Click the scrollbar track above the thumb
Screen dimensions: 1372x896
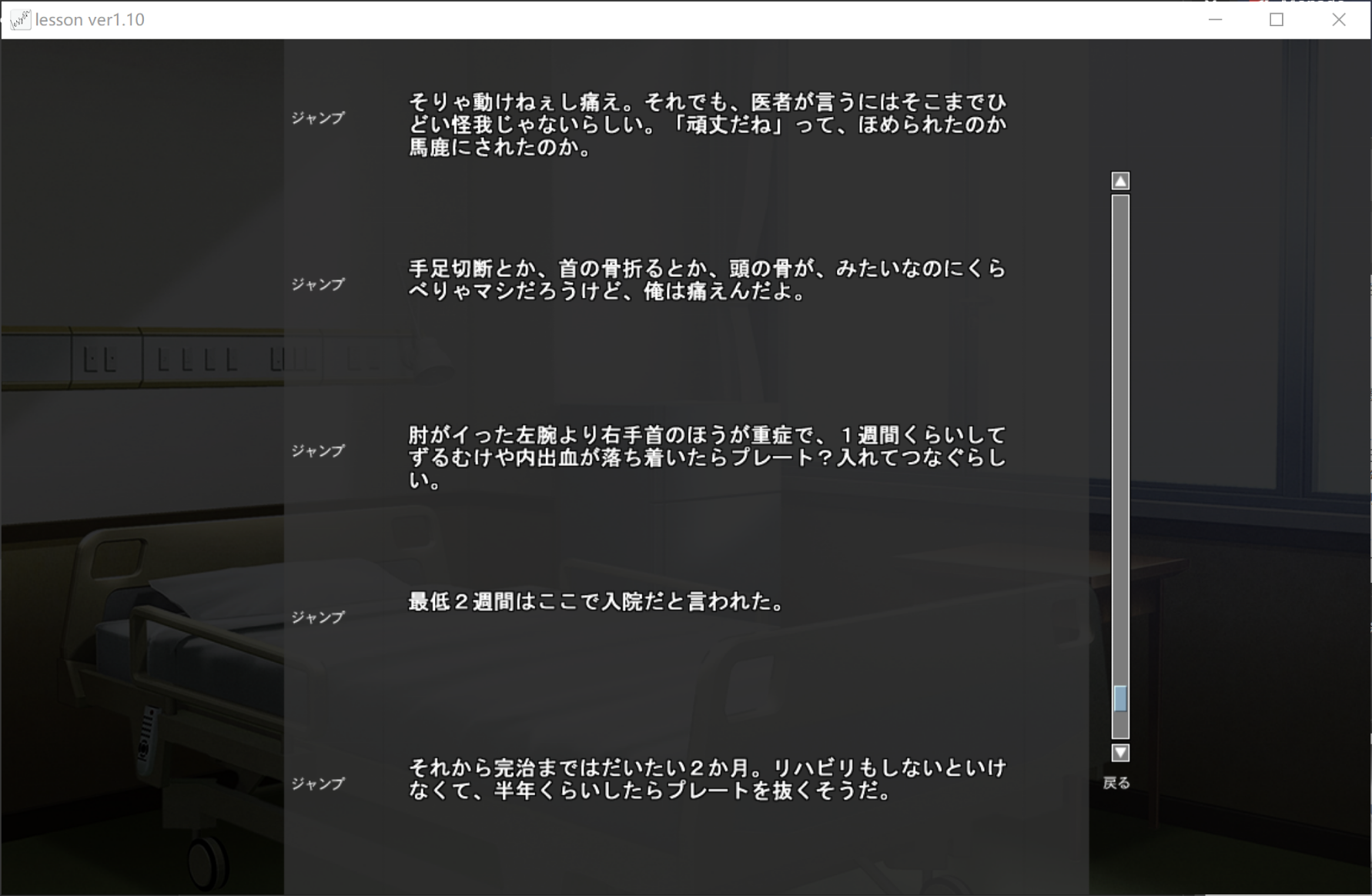pos(1120,439)
